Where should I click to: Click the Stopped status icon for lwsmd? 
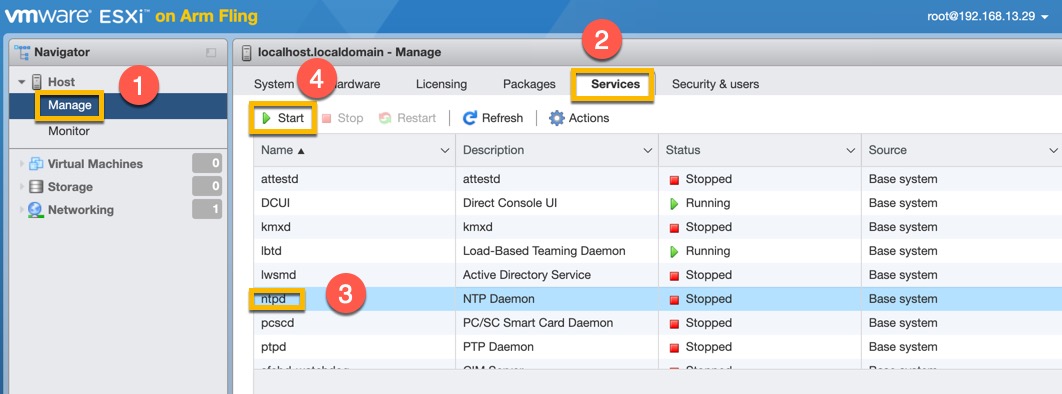tap(674, 276)
